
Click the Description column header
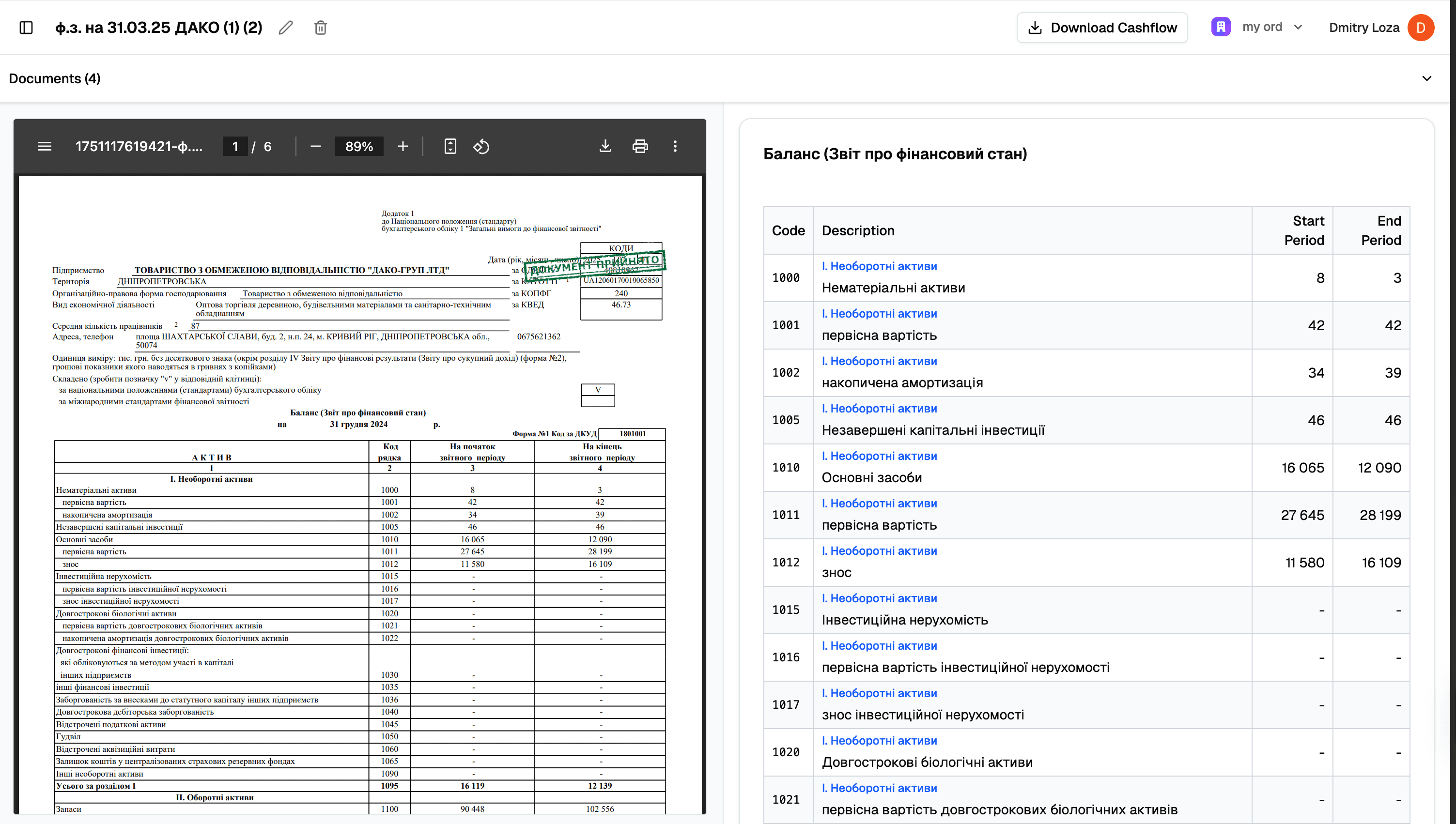click(858, 230)
